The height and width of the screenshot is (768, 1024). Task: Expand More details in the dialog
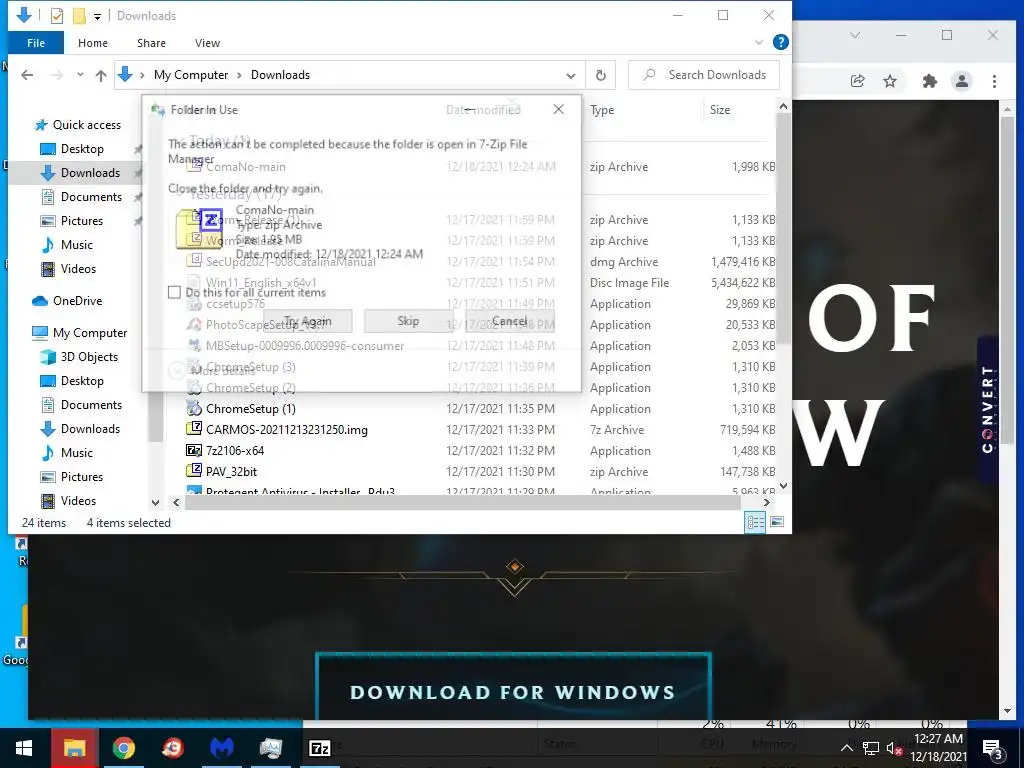pos(212,370)
